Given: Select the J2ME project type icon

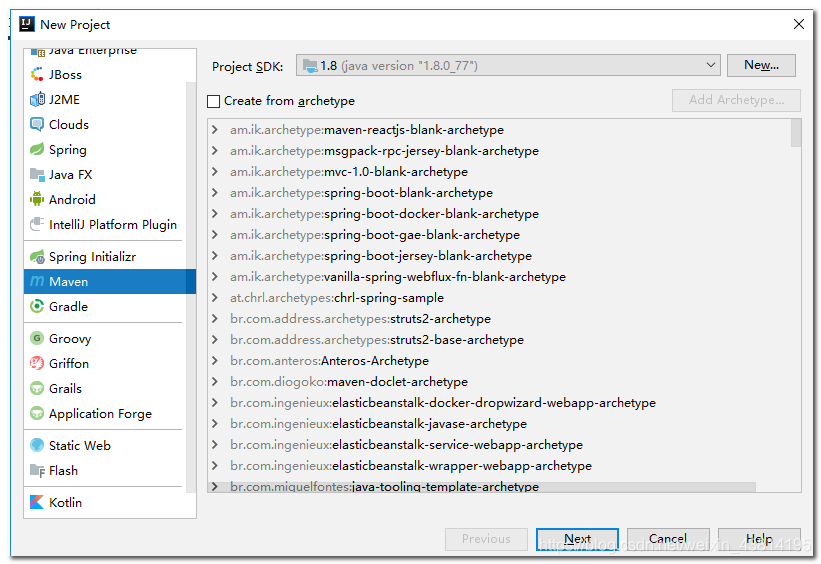Looking at the screenshot, I should coord(37,99).
